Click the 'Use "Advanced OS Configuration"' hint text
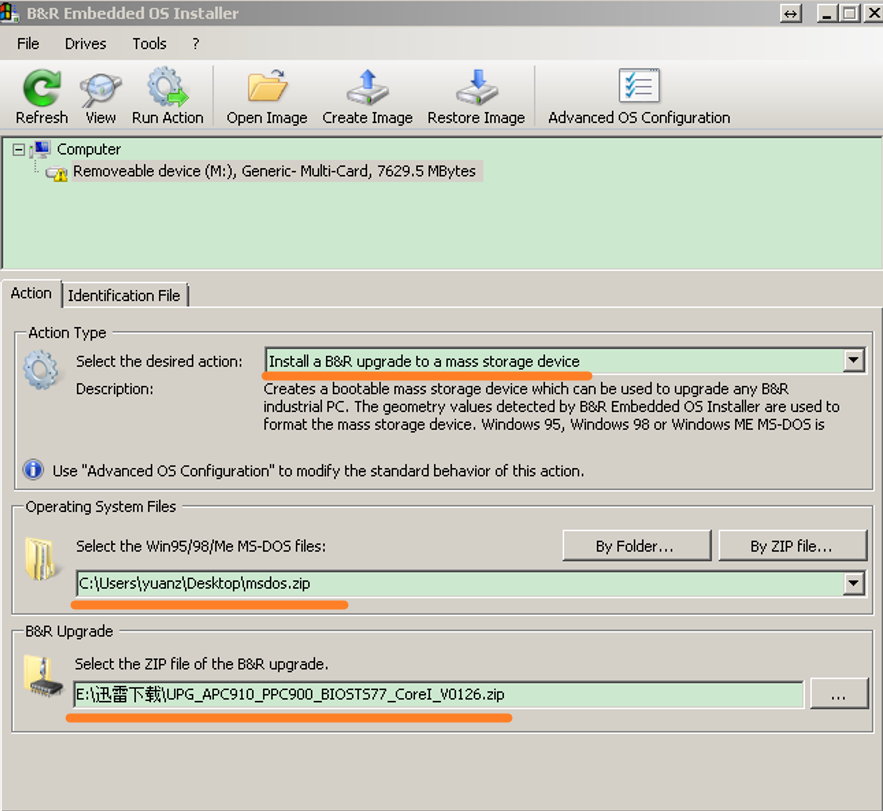 point(318,471)
